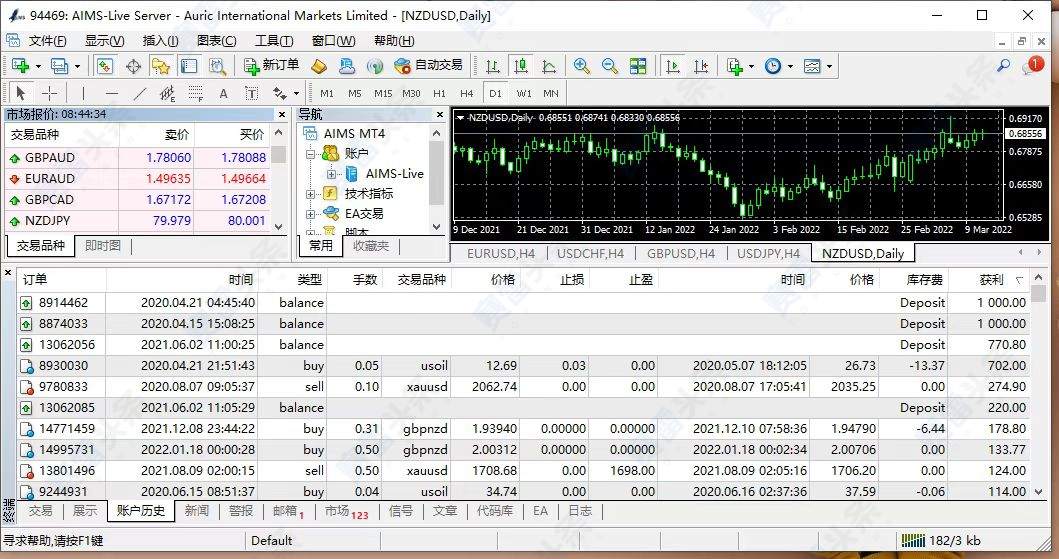
Task: Click the 新订单 new order button
Action: point(272,65)
